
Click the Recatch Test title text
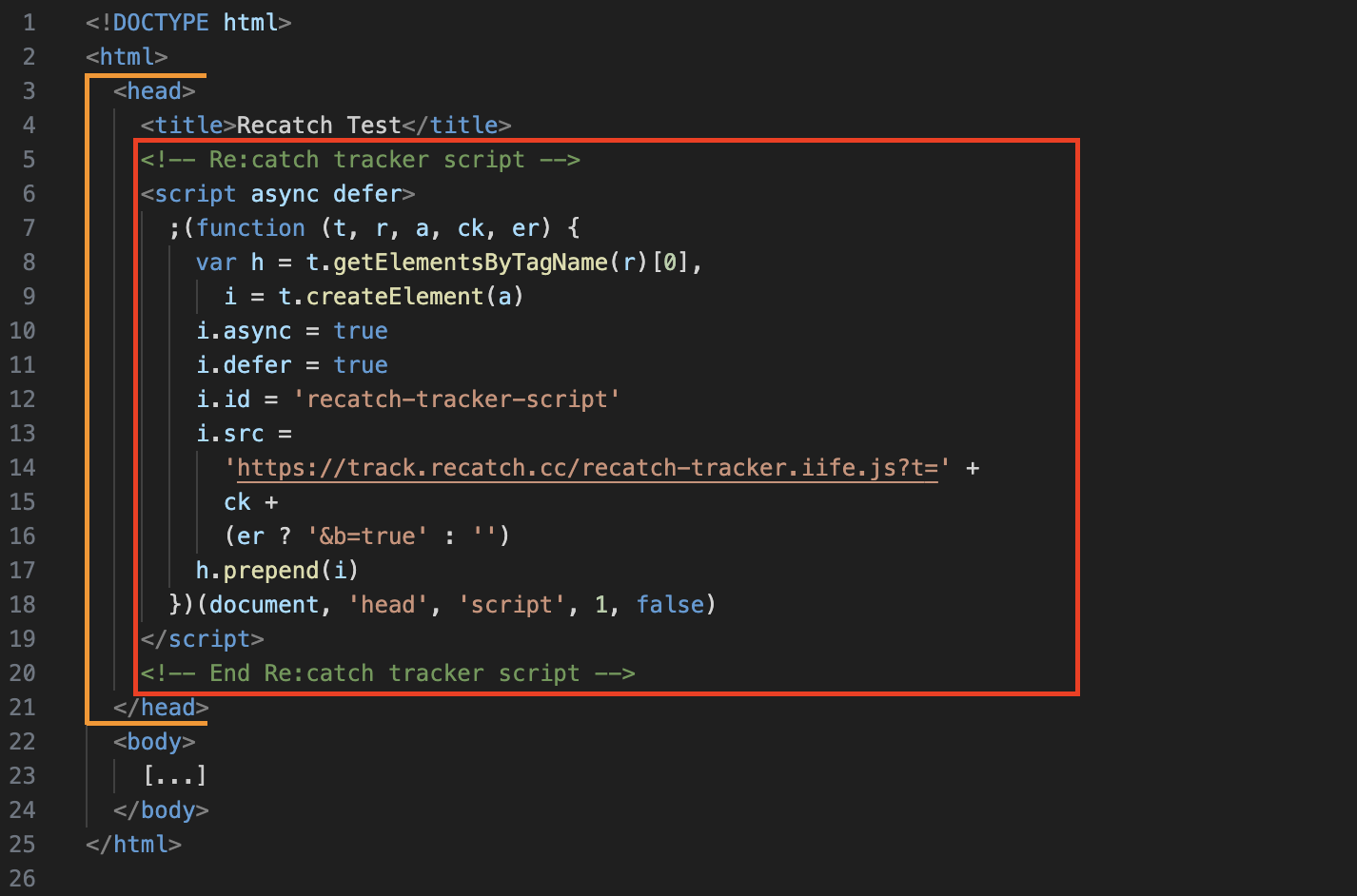click(x=319, y=126)
